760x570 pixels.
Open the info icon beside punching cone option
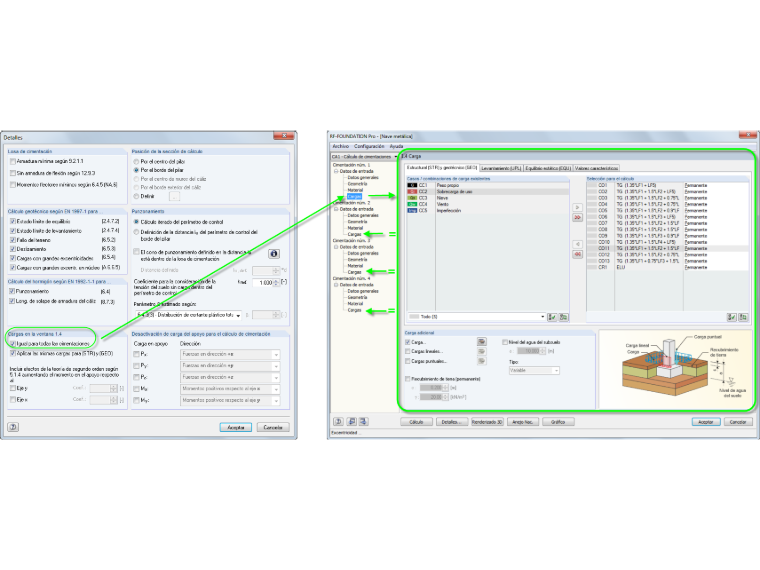273,253
